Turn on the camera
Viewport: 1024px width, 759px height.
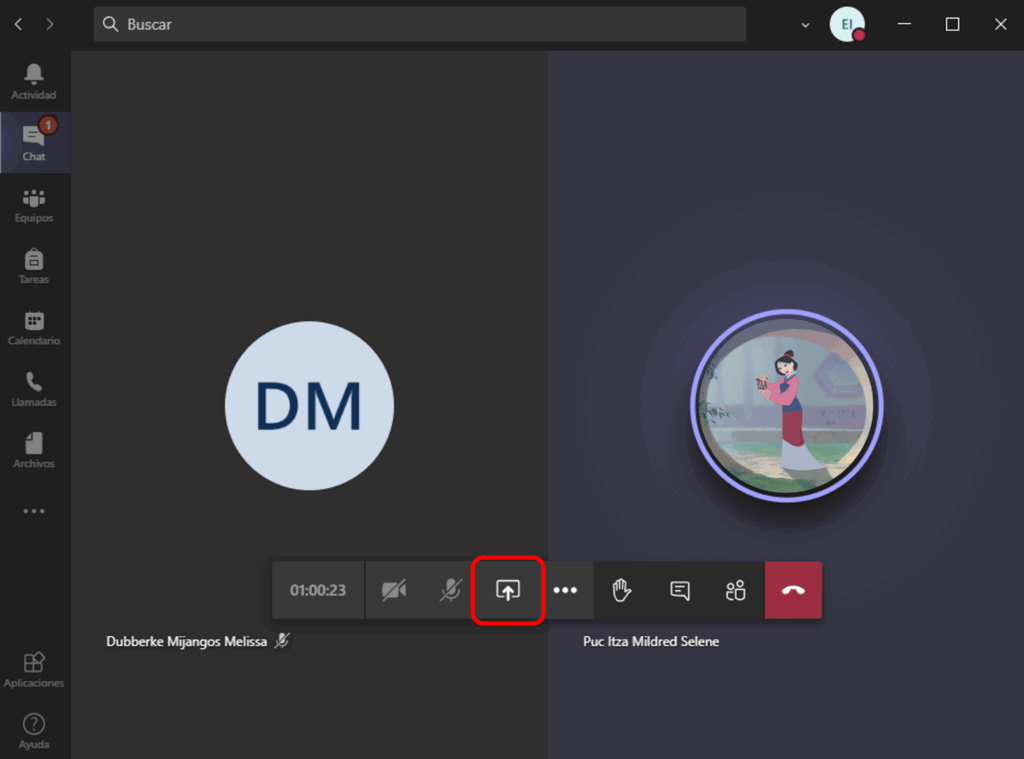tap(394, 590)
